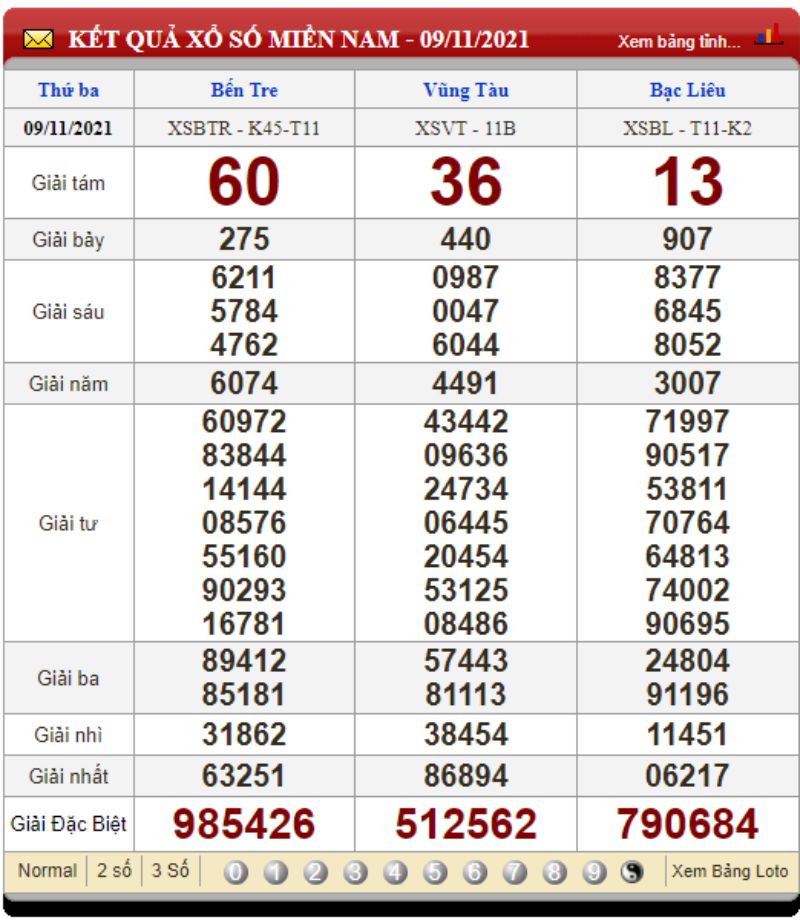Select code XSBTR - K45-T11
This screenshot has height=920, width=800.
pyautogui.click(x=244, y=128)
